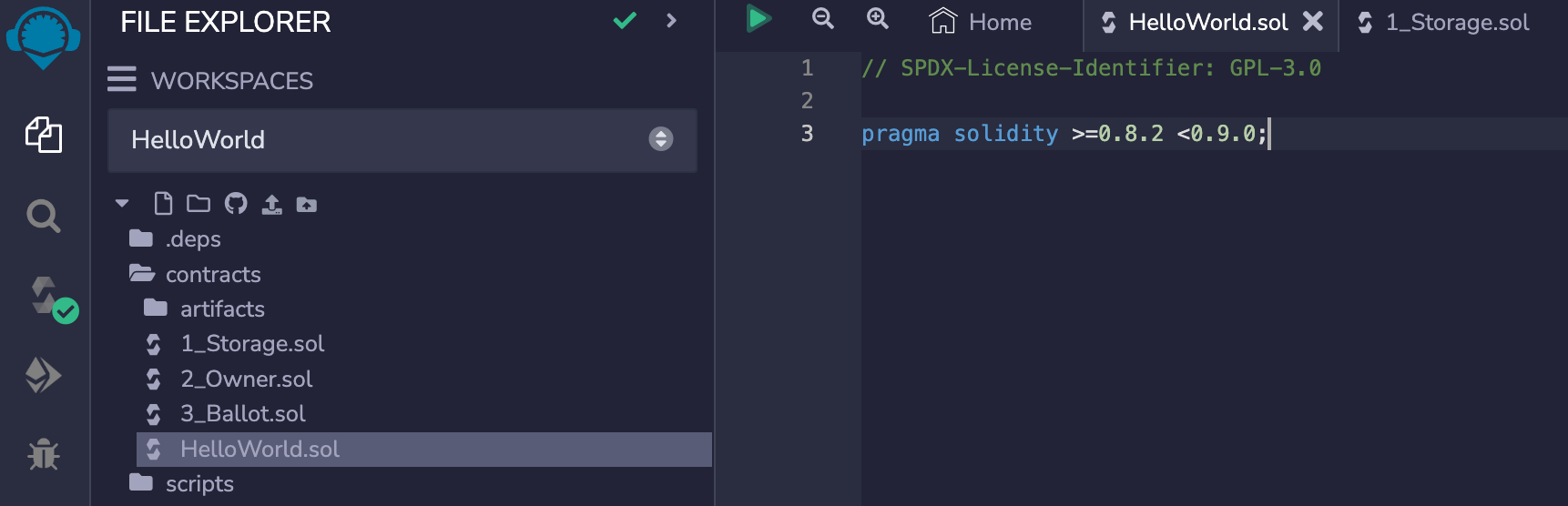Screen dimensions: 1568x506
Task: Select HelloWorld.sol in the file tree
Action: 424,449
